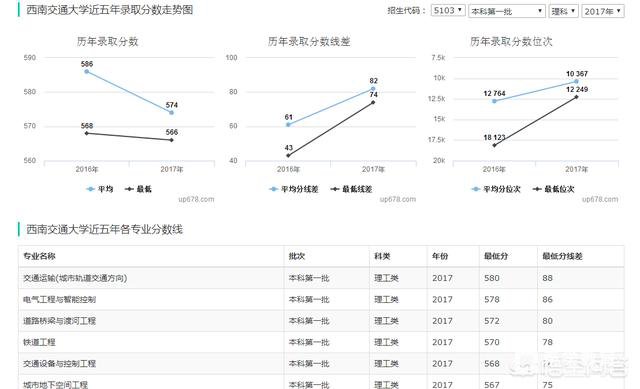Click 西南交通大学近五年各专业分数线 heading
Viewport: 640px width, 389px height.
(x=104, y=229)
